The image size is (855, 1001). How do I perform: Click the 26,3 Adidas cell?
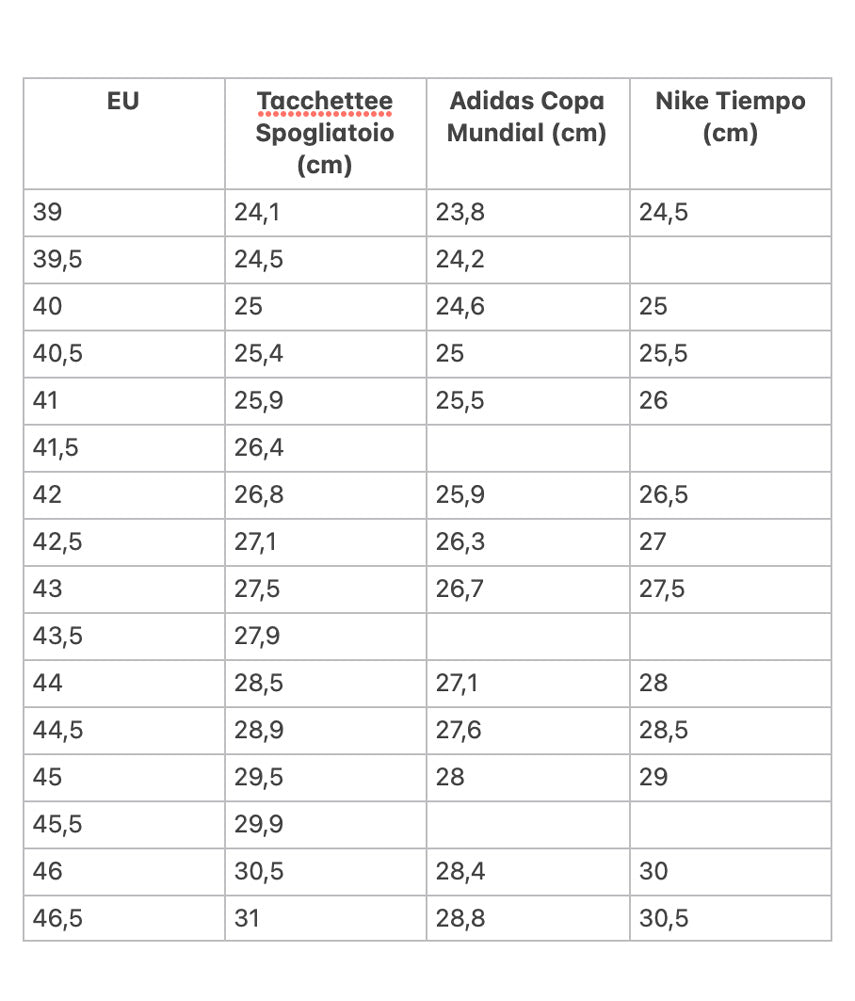click(528, 543)
